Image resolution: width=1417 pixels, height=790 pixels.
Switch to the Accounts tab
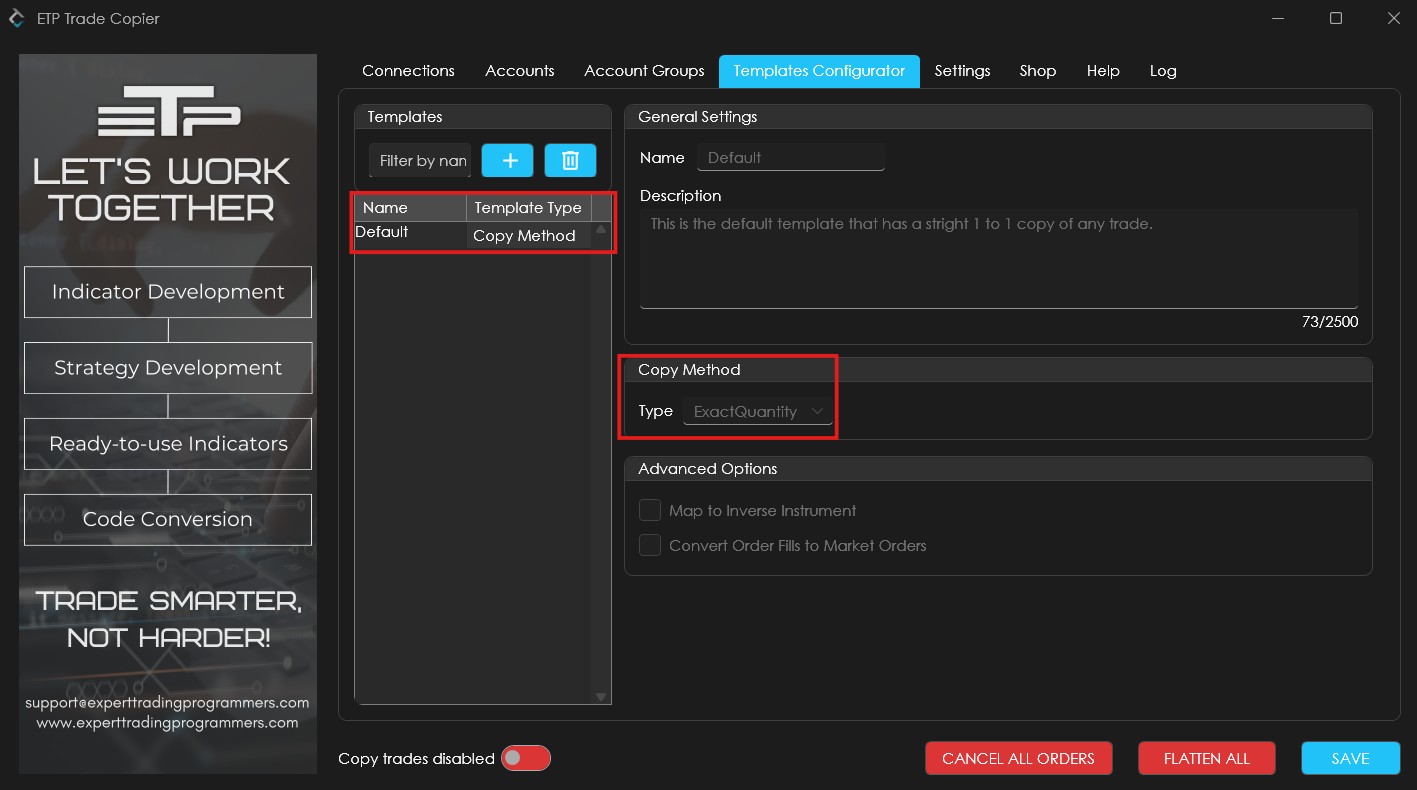click(519, 71)
